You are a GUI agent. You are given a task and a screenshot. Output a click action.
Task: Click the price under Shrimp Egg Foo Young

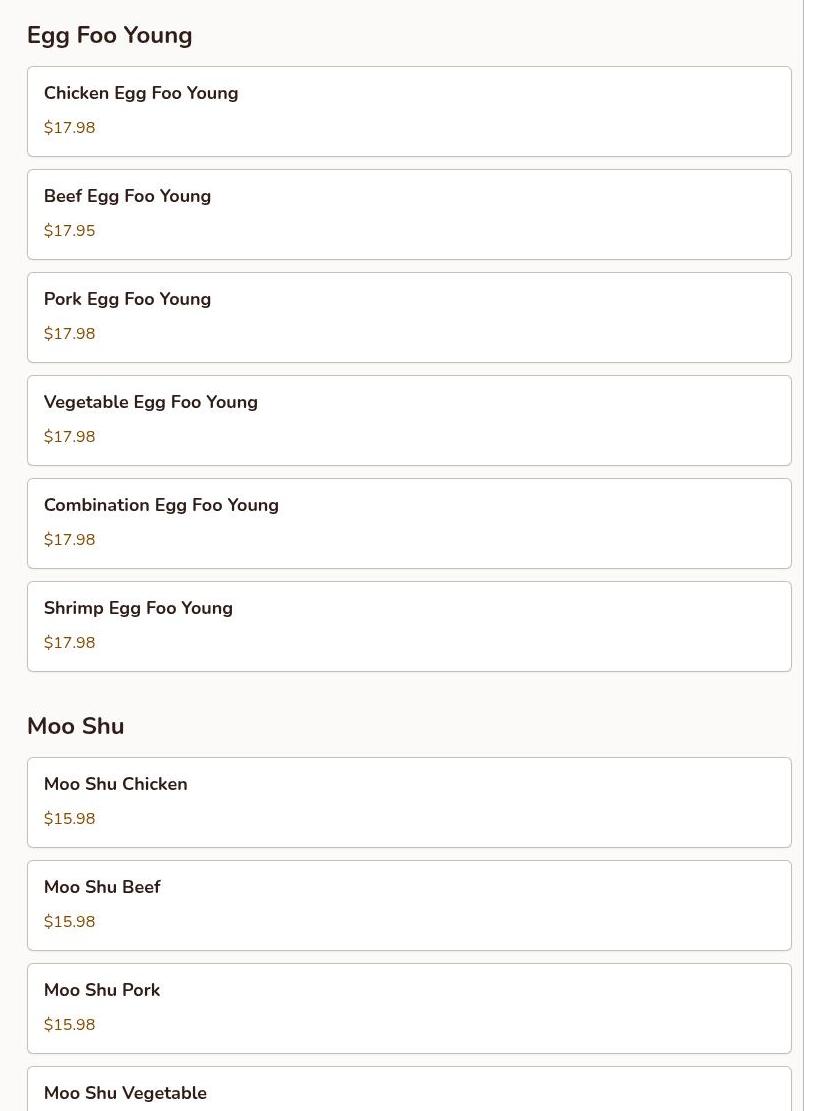coord(69,643)
